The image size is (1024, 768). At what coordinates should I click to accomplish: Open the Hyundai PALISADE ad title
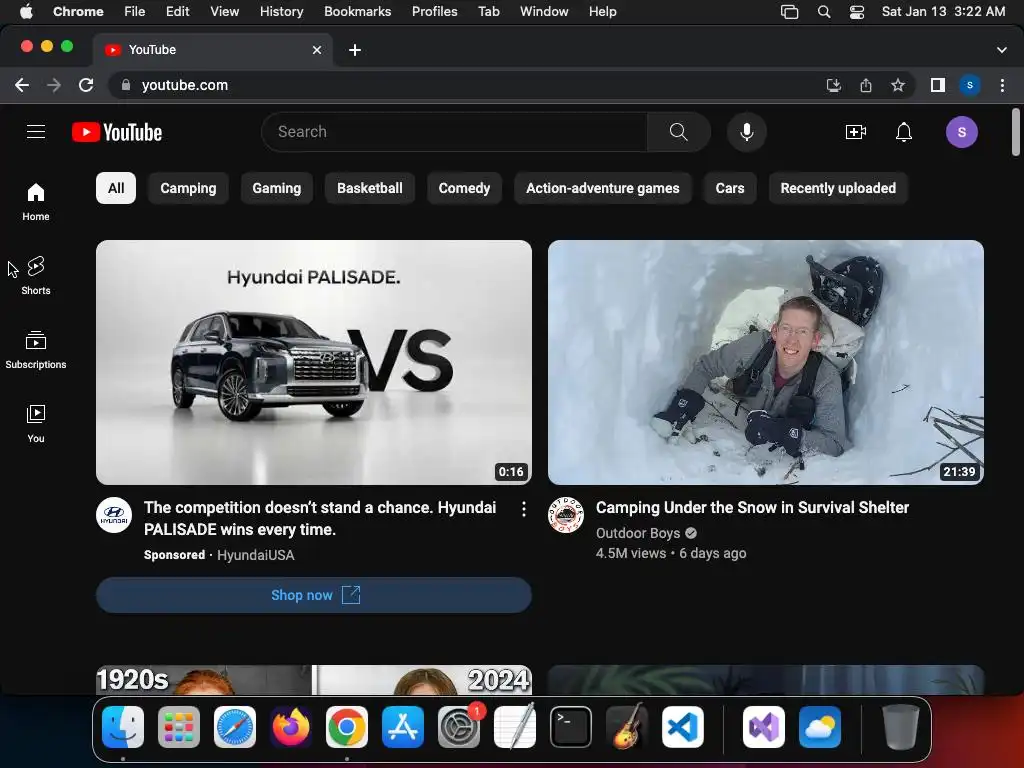click(320, 519)
